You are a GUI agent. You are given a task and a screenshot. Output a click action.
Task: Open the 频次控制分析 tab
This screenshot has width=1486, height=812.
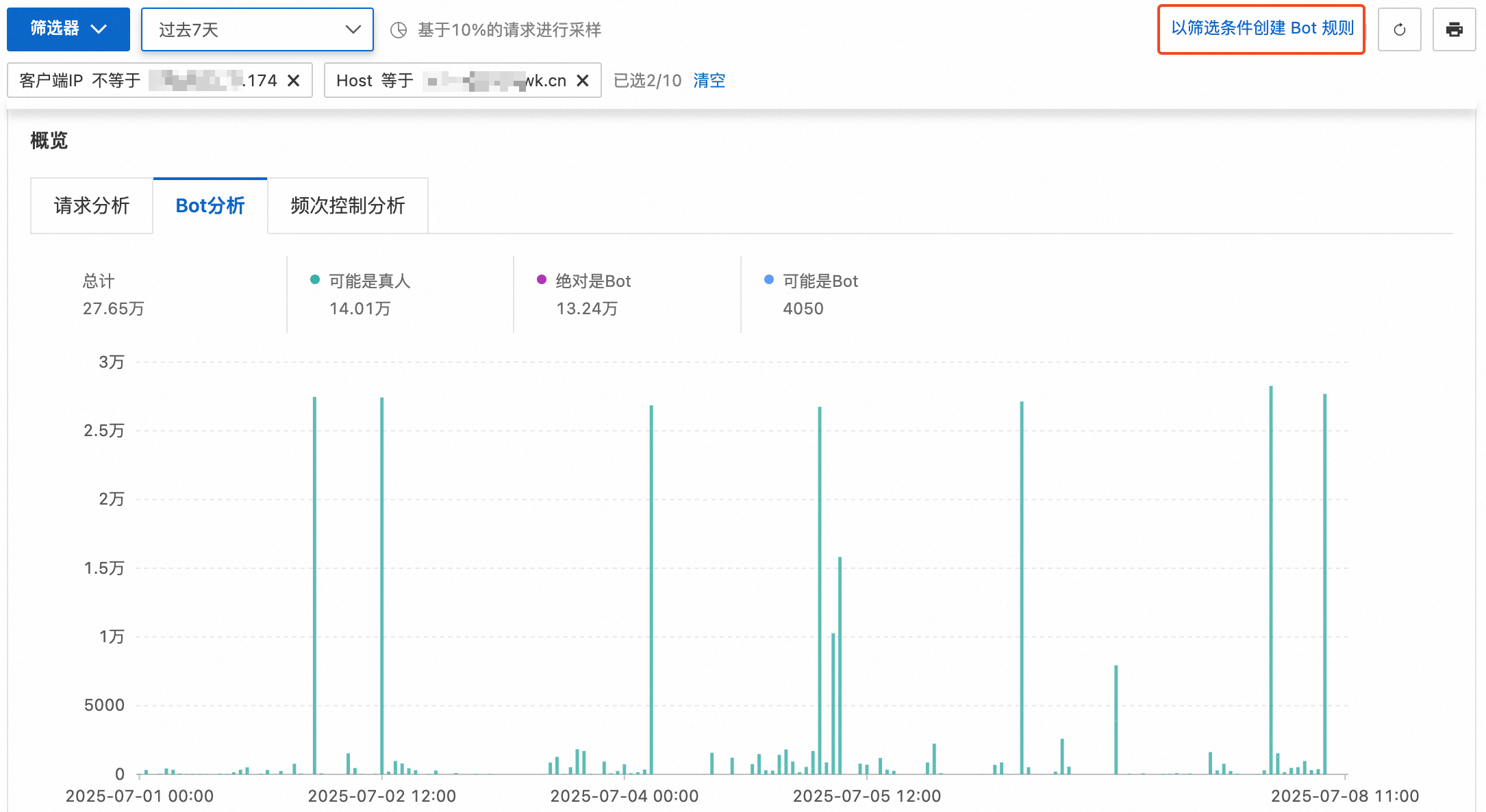(x=348, y=205)
